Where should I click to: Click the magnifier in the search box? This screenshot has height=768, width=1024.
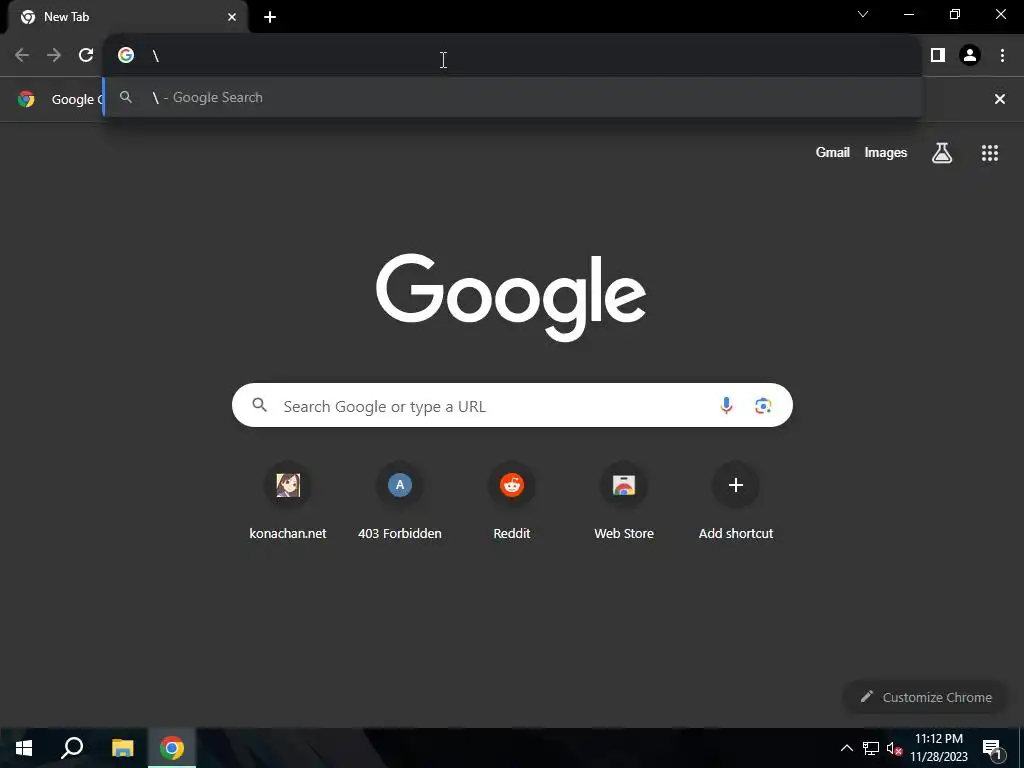tap(260, 406)
